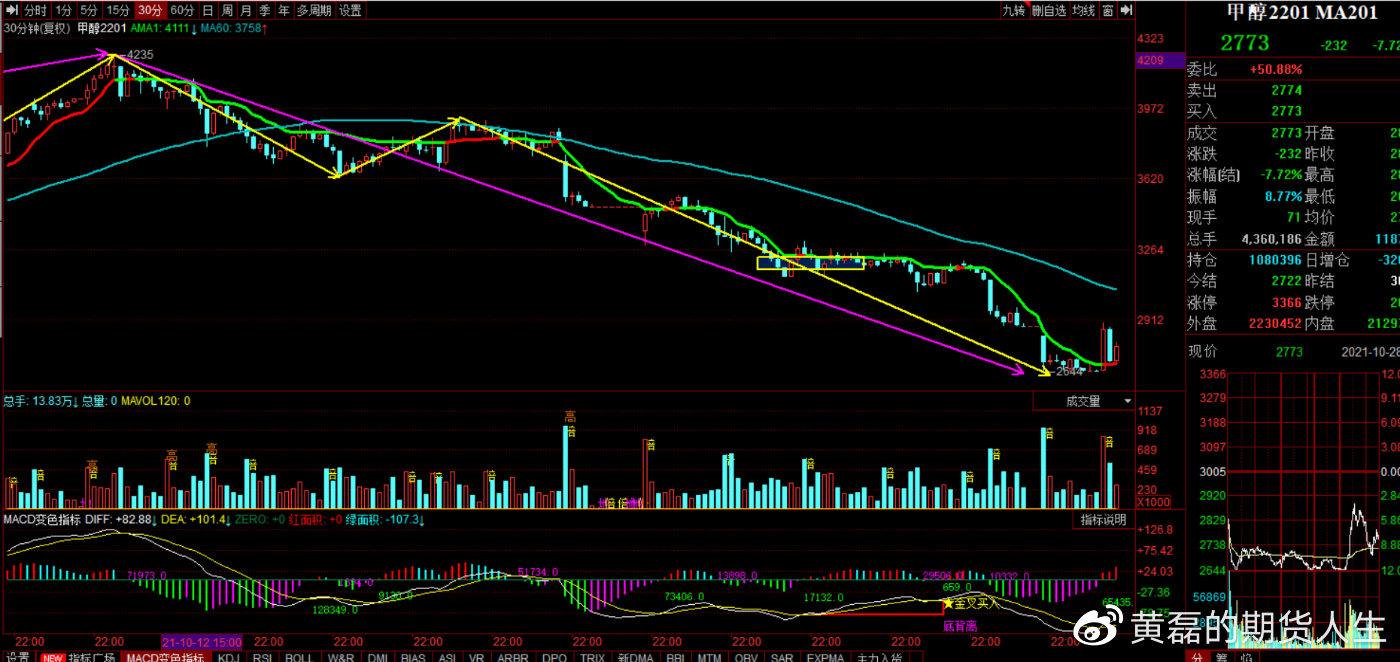Select BBI indicator tab
The height and width of the screenshot is (662, 1400).
676,657
